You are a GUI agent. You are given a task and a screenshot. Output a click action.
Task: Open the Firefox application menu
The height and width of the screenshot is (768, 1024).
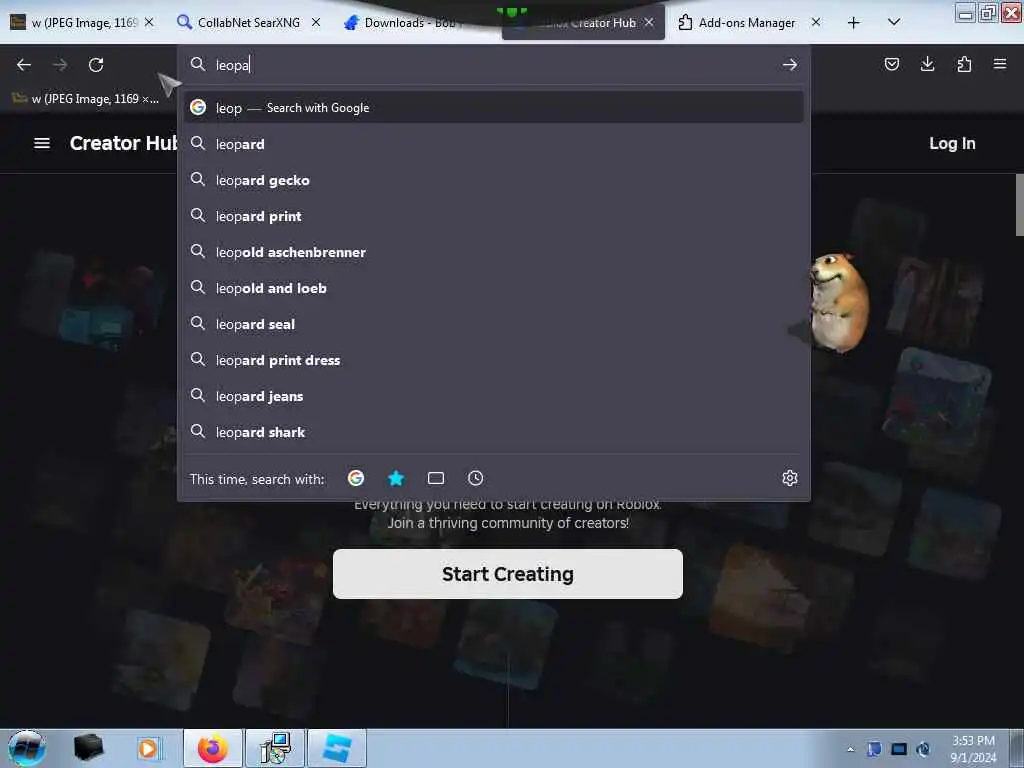[x=1000, y=64]
